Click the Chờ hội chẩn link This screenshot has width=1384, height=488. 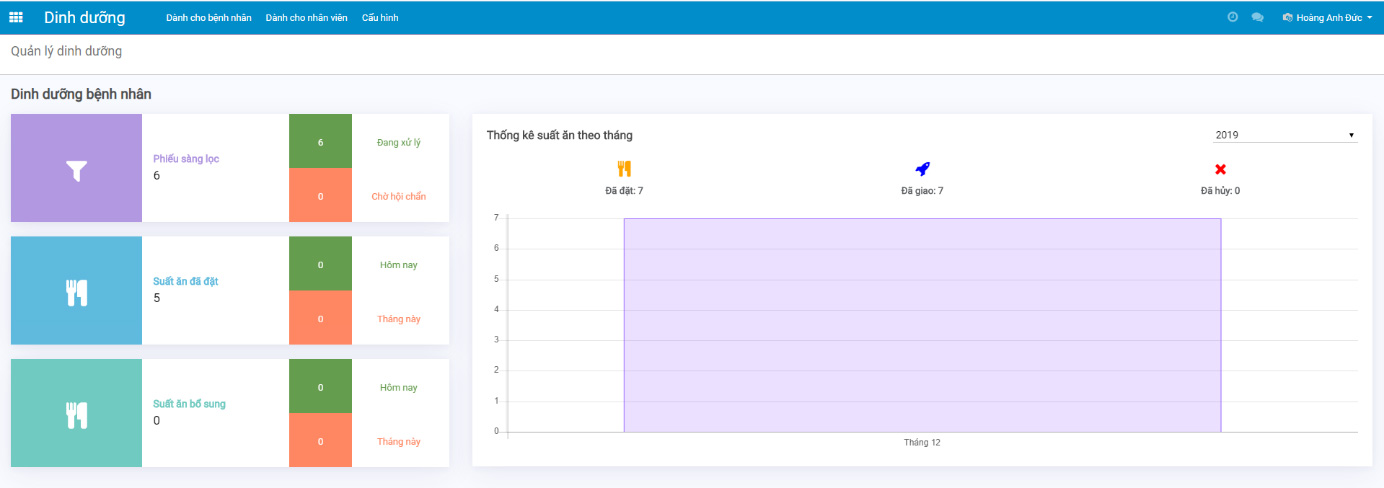click(x=399, y=196)
